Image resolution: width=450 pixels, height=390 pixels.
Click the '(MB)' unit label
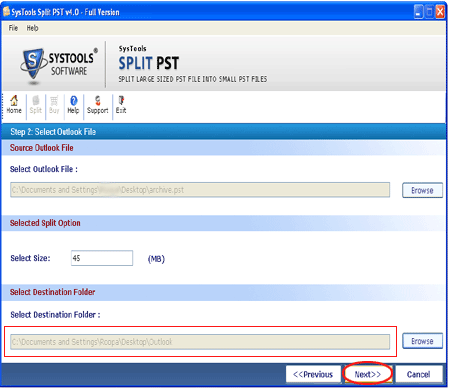pos(156,259)
